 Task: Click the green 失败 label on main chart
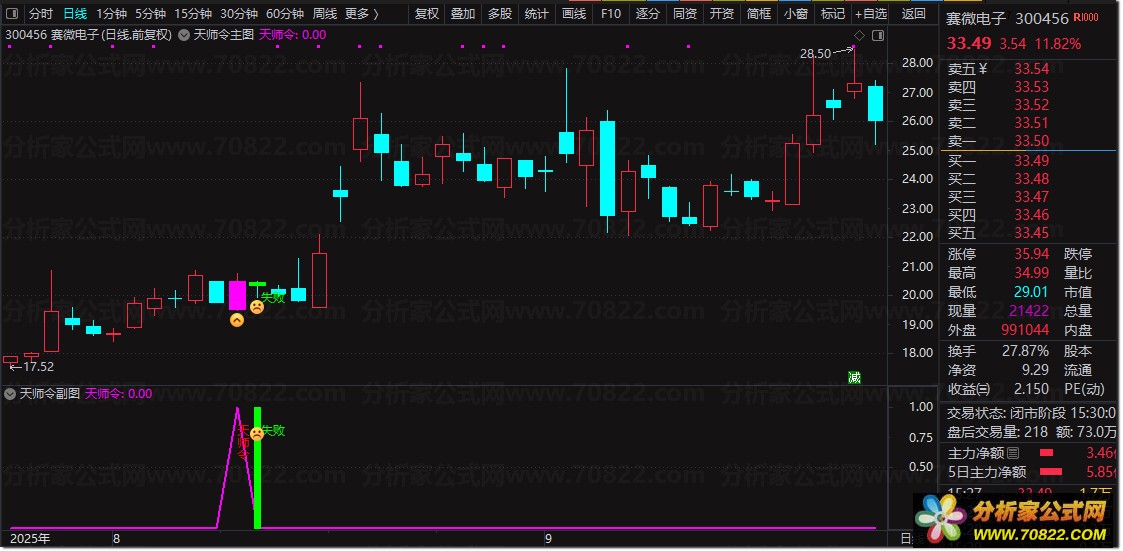pos(274,297)
